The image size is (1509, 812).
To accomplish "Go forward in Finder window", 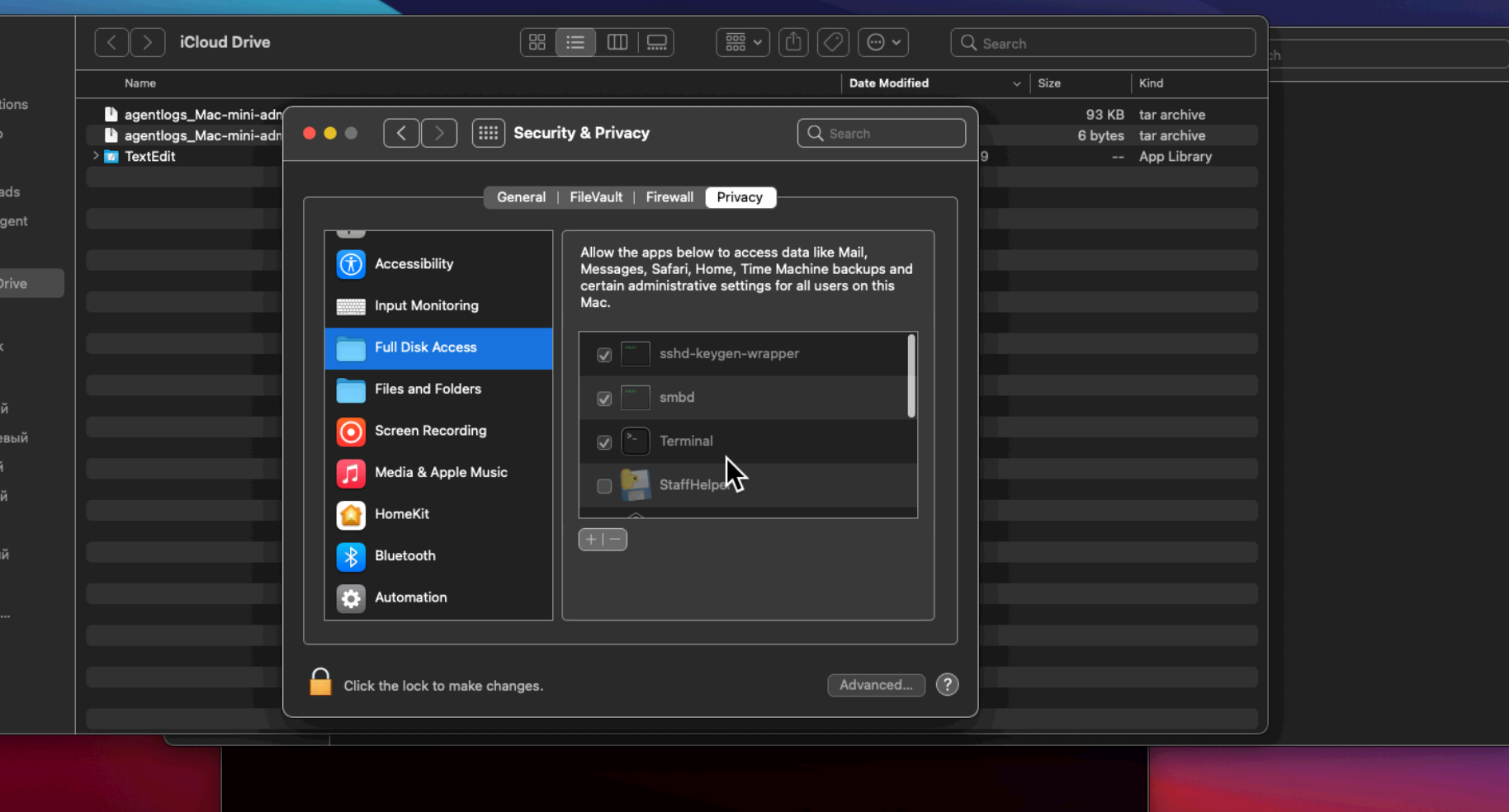I will pyautogui.click(x=147, y=42).
